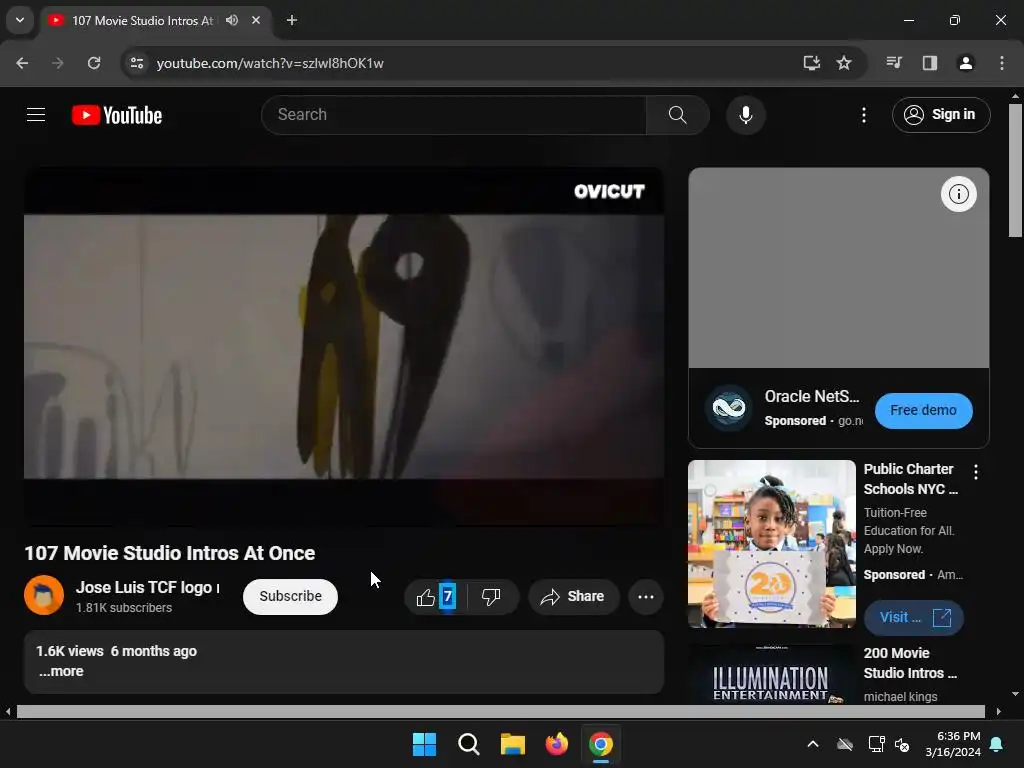Click the scroll right arrow
The height and width of the screenshot is (768, 1024).
point(998,711)
